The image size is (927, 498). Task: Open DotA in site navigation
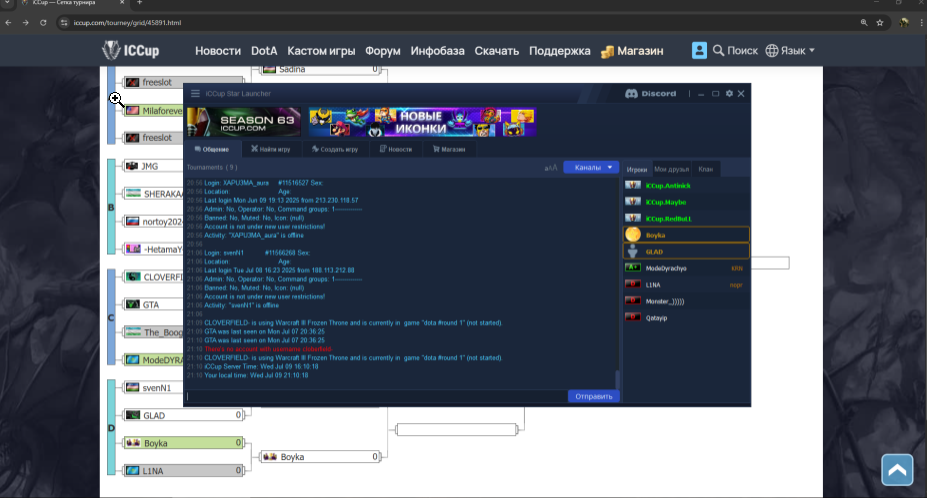[264, 51]
